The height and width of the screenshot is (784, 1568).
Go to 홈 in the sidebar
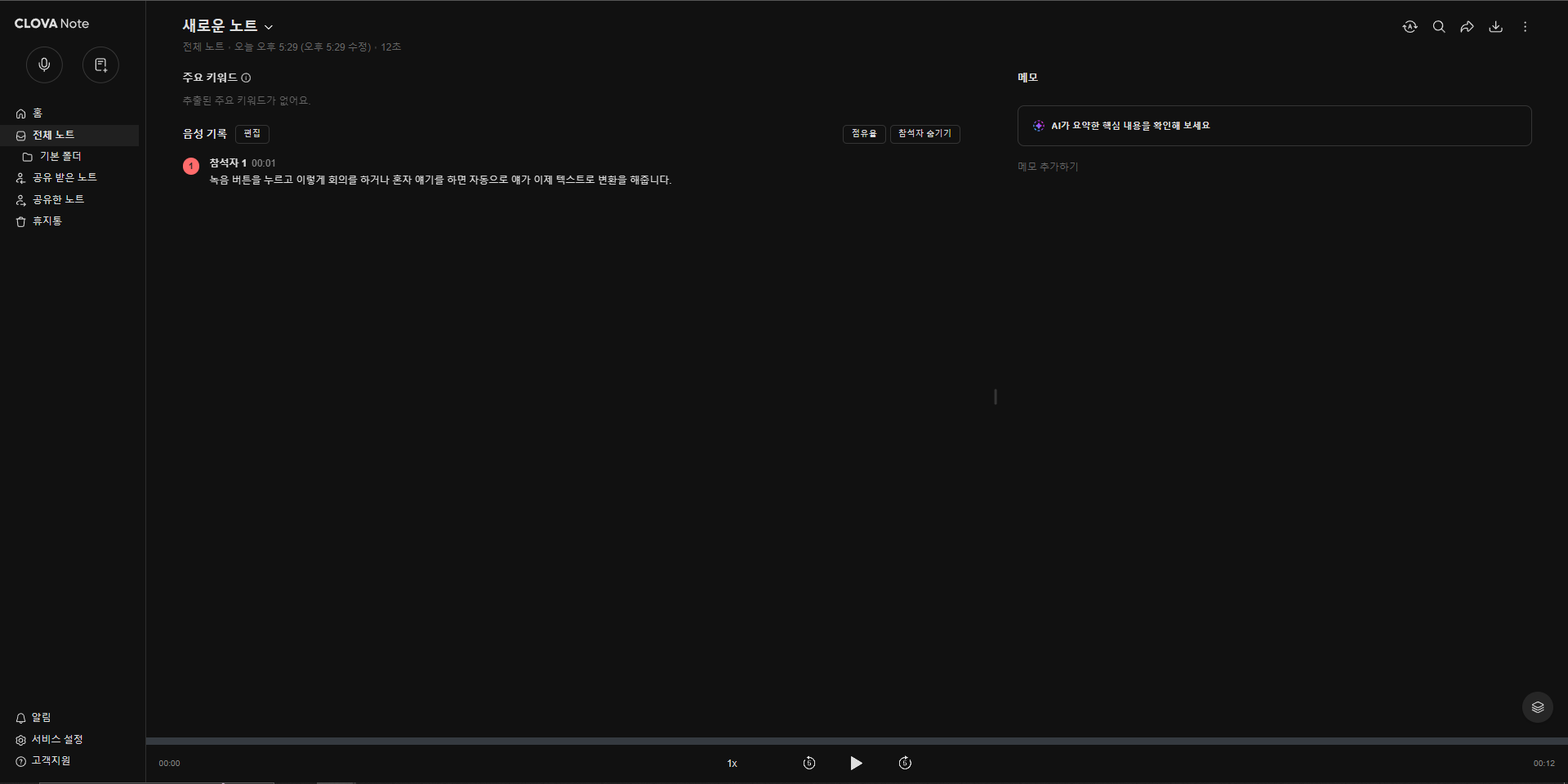37,114
